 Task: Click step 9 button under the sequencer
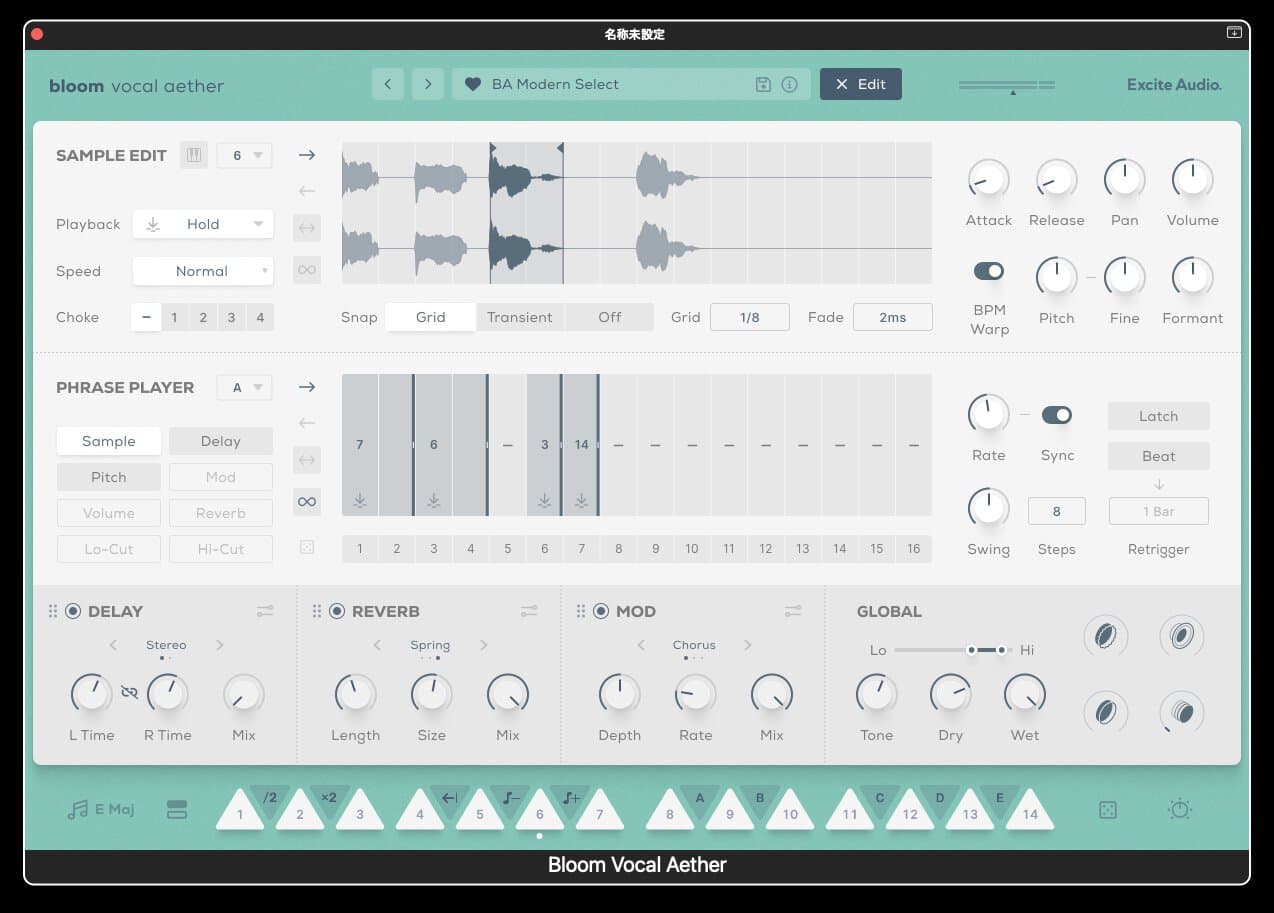coord(655,549)
